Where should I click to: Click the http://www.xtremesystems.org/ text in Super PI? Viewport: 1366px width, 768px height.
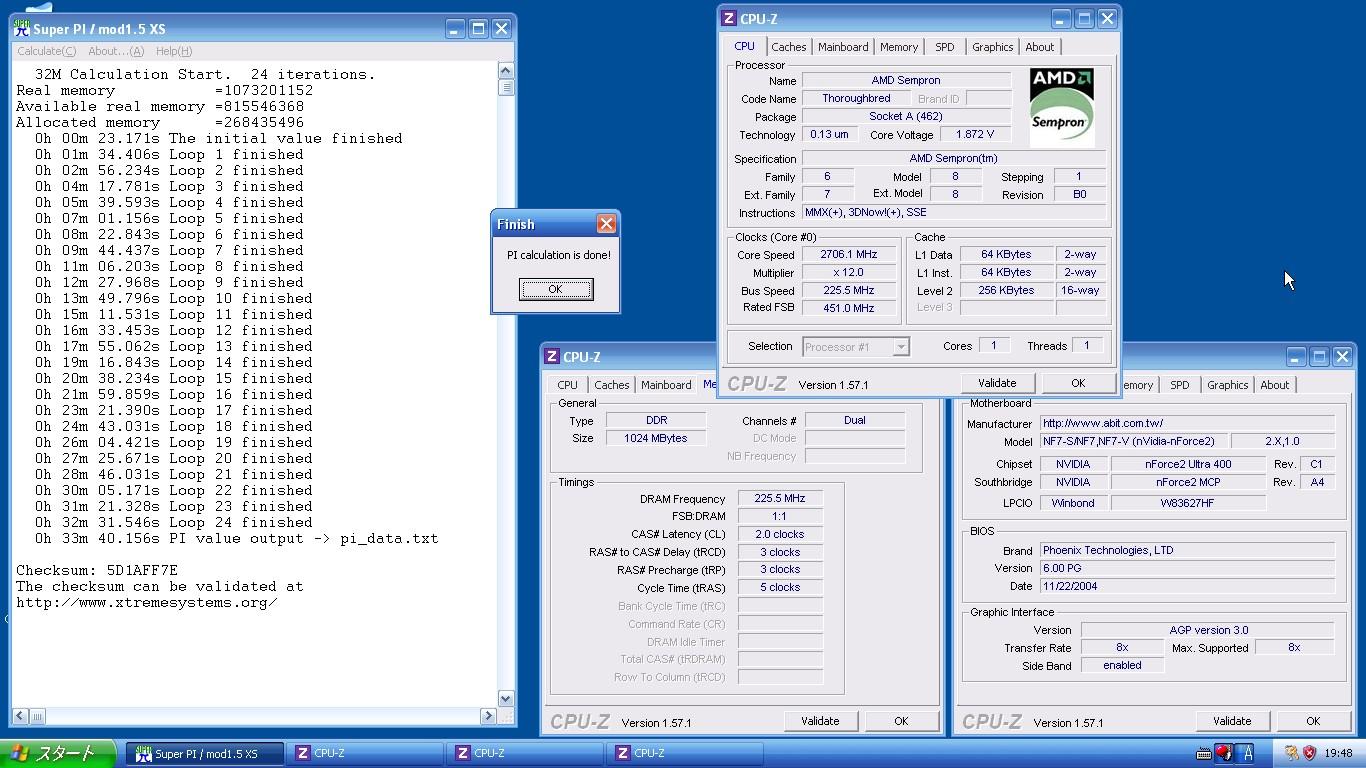click(146, 602)
